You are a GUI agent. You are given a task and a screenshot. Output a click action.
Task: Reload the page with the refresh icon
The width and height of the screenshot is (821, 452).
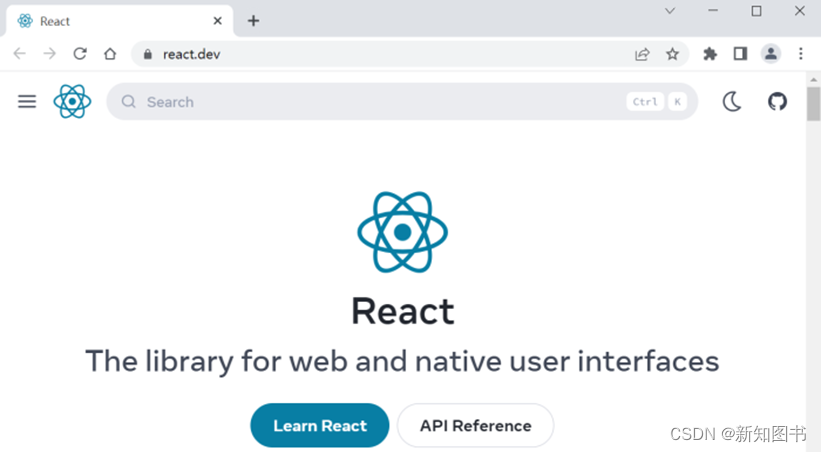[x=80, y=54]
